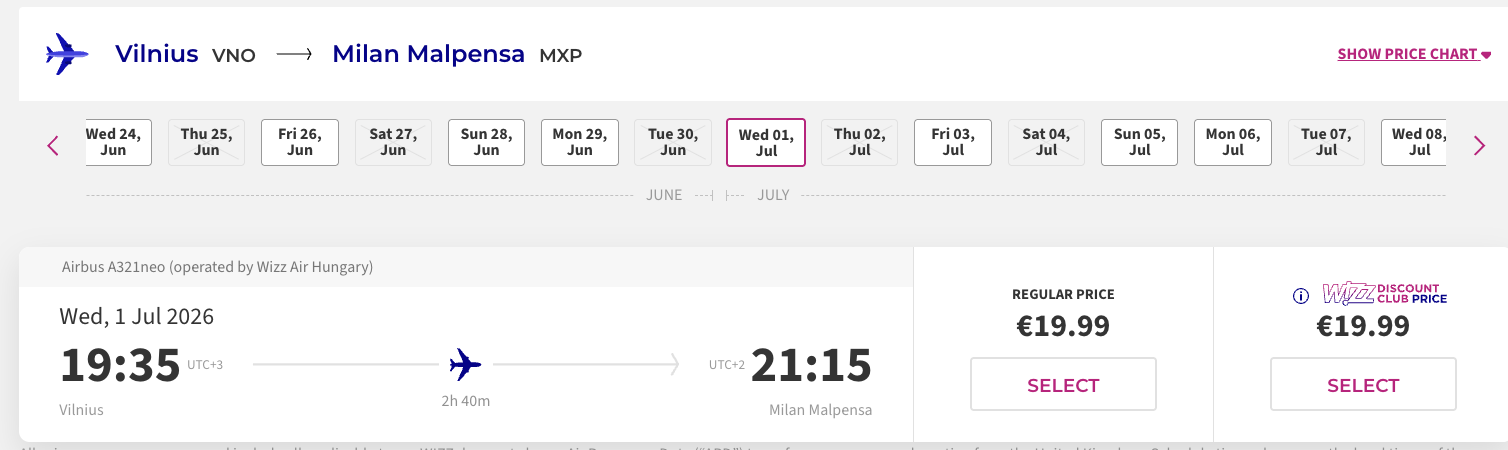
Task: Click the Wizz Discount Club Price logo
Action: [x=1385, y=294]
